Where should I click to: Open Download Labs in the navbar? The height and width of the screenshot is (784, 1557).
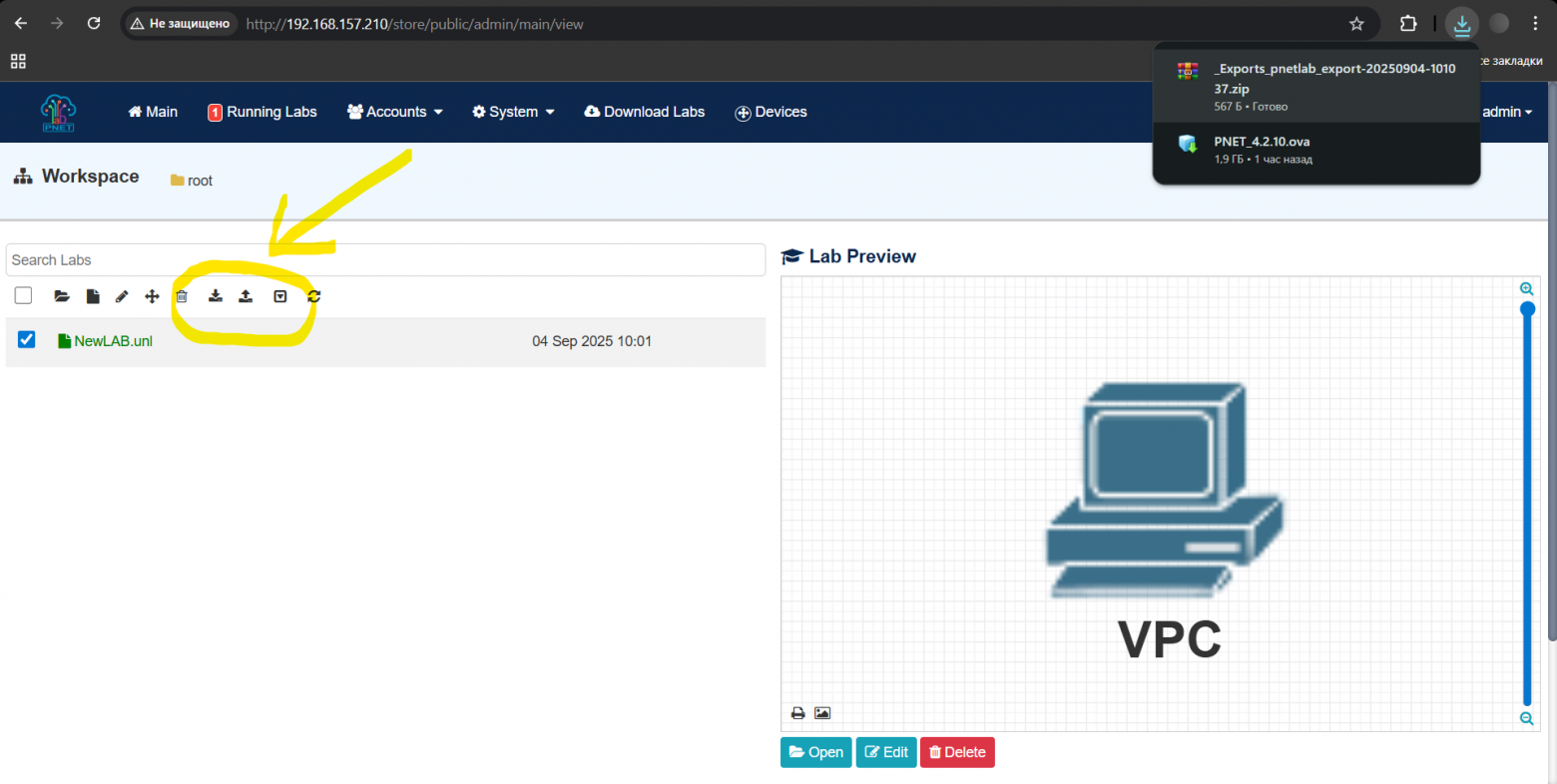(x=645, y=112)
